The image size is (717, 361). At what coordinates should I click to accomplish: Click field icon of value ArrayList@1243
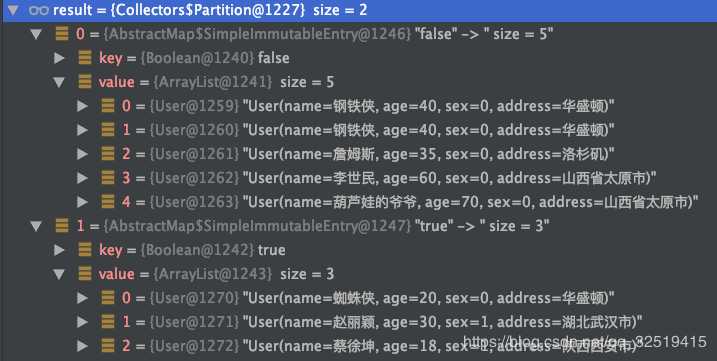(85, 274)
